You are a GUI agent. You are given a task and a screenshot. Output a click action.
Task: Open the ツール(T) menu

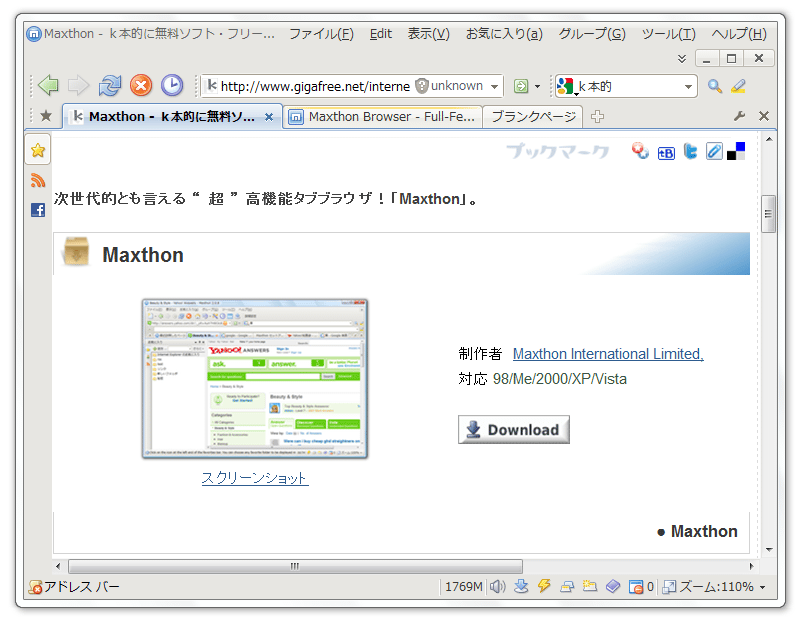coord(668,34)
